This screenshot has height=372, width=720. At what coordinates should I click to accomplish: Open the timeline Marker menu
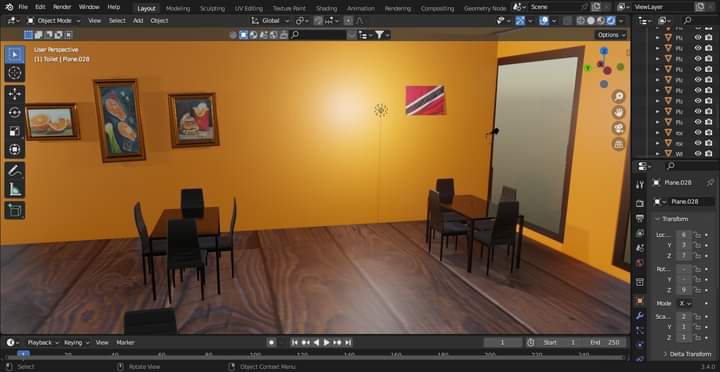125,343
